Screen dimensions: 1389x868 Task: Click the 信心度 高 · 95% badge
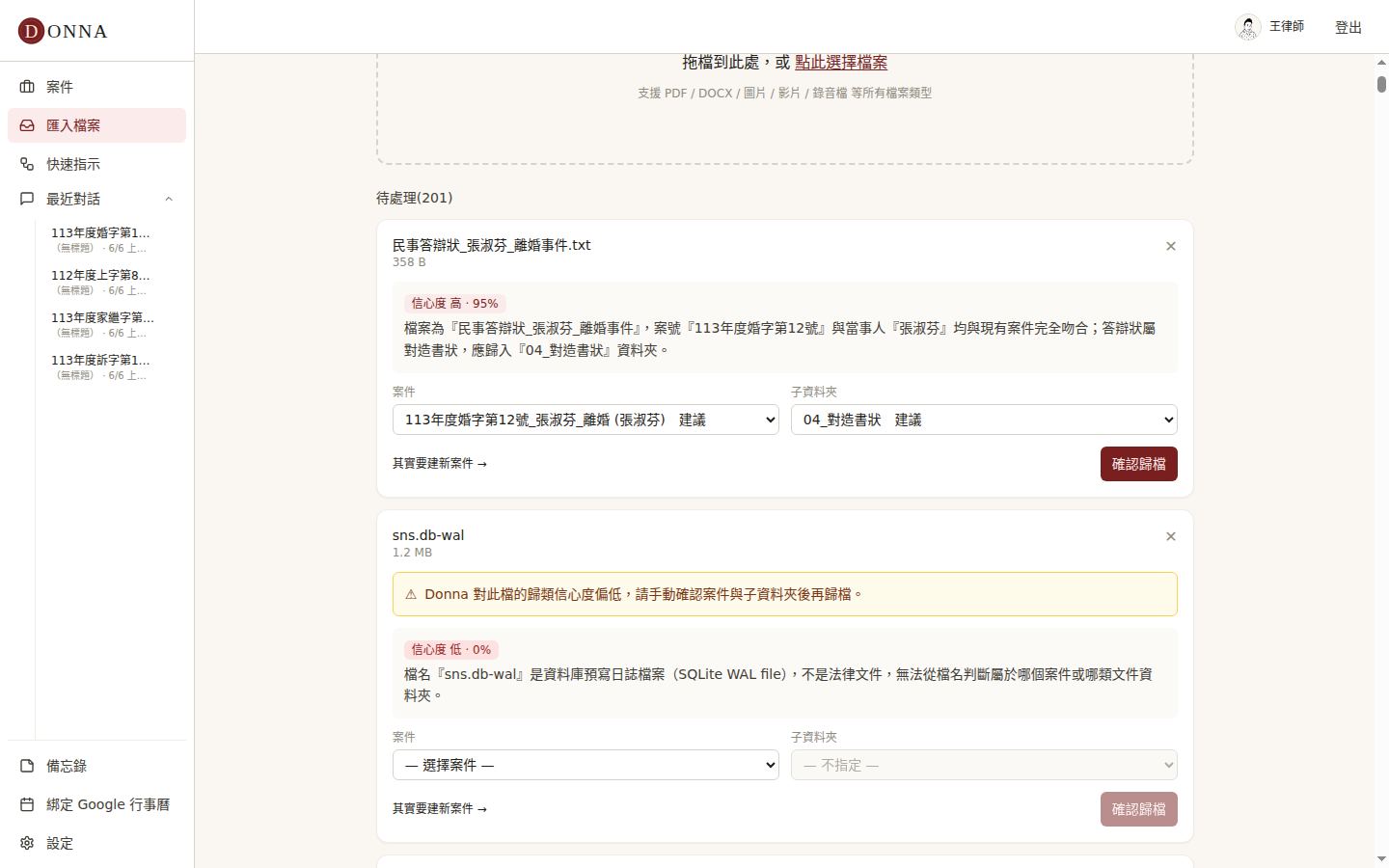pyautogui.click(x=454, y=303)
